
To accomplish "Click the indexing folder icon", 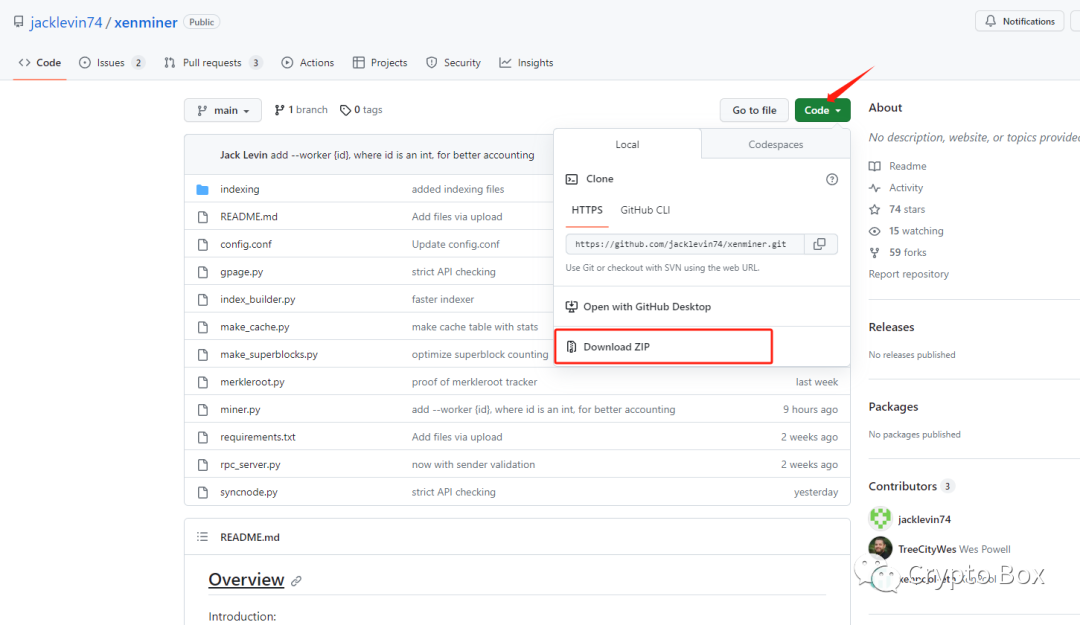I will [x=202, y=189].
